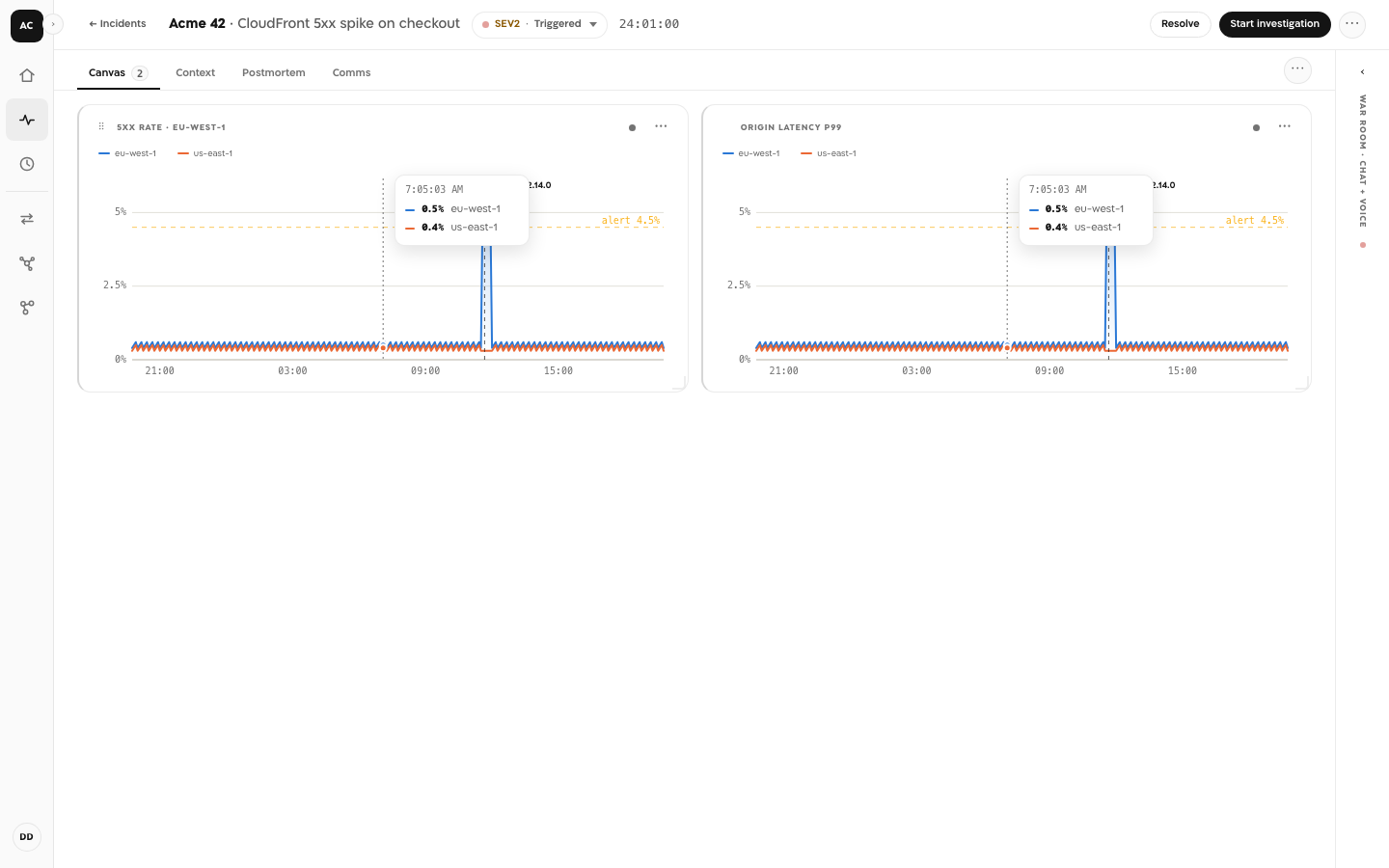Switch to the Context tab

pos(196,73)
